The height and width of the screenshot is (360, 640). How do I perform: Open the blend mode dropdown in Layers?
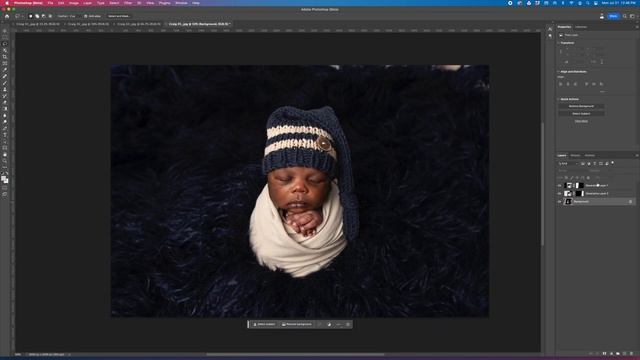tap(572, 171)
